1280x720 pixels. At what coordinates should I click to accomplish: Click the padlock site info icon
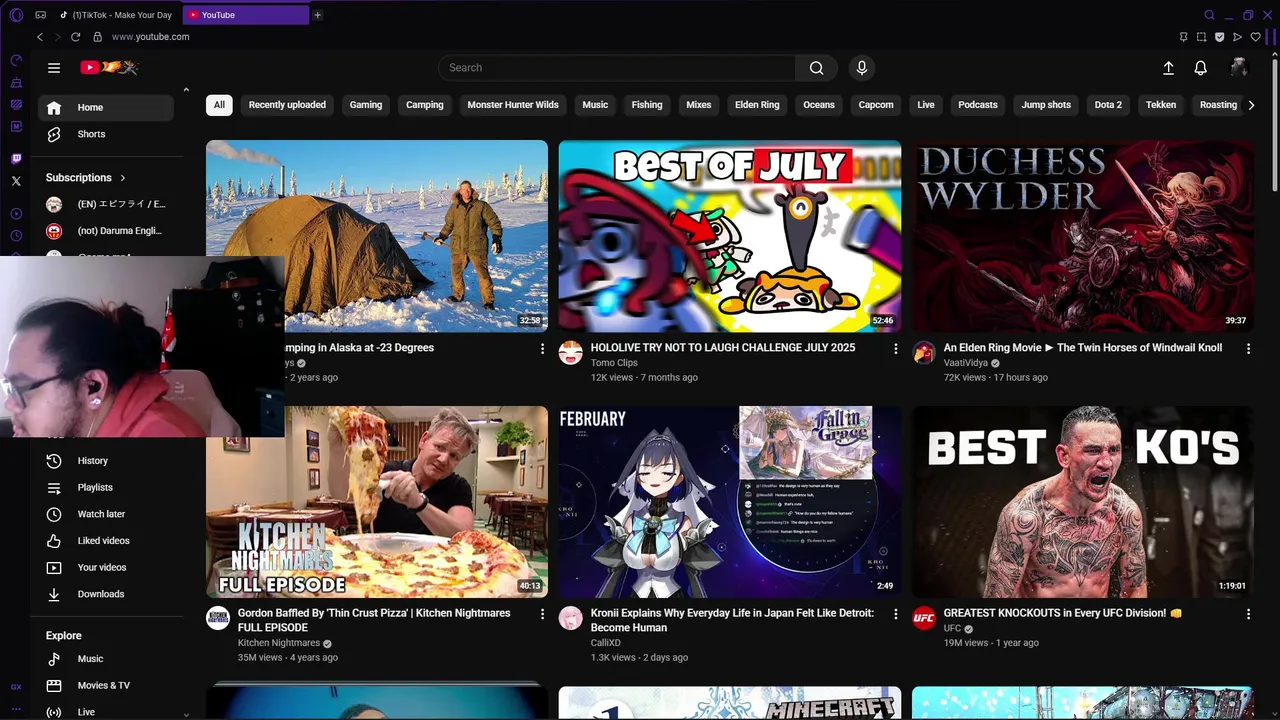(x=97, y=37)
